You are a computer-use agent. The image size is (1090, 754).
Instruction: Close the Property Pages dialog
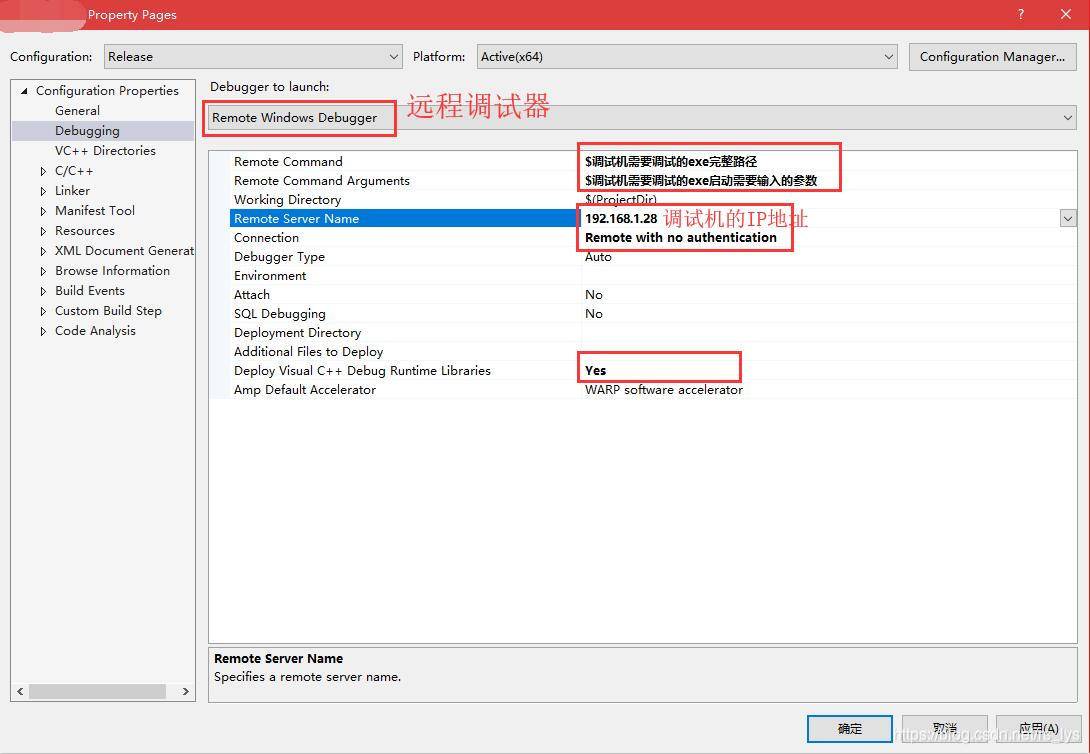(x=1066, y=15)
